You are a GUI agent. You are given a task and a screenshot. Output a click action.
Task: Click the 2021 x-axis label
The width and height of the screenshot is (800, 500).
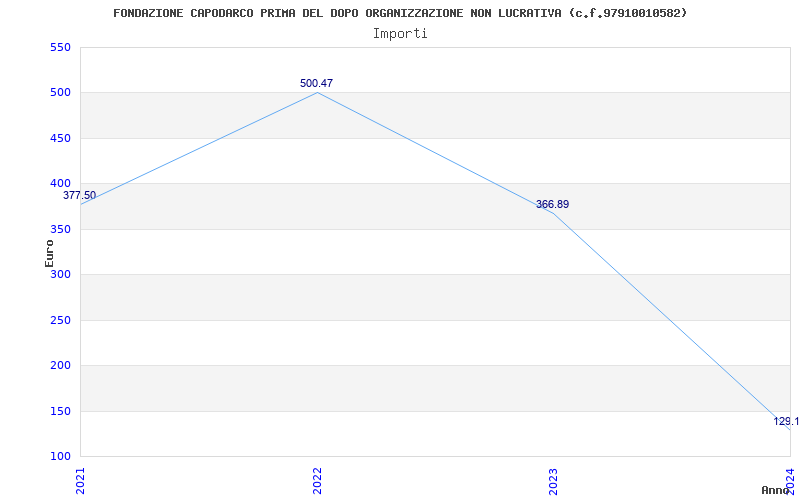pyautogui.click(x=80, y=481)
